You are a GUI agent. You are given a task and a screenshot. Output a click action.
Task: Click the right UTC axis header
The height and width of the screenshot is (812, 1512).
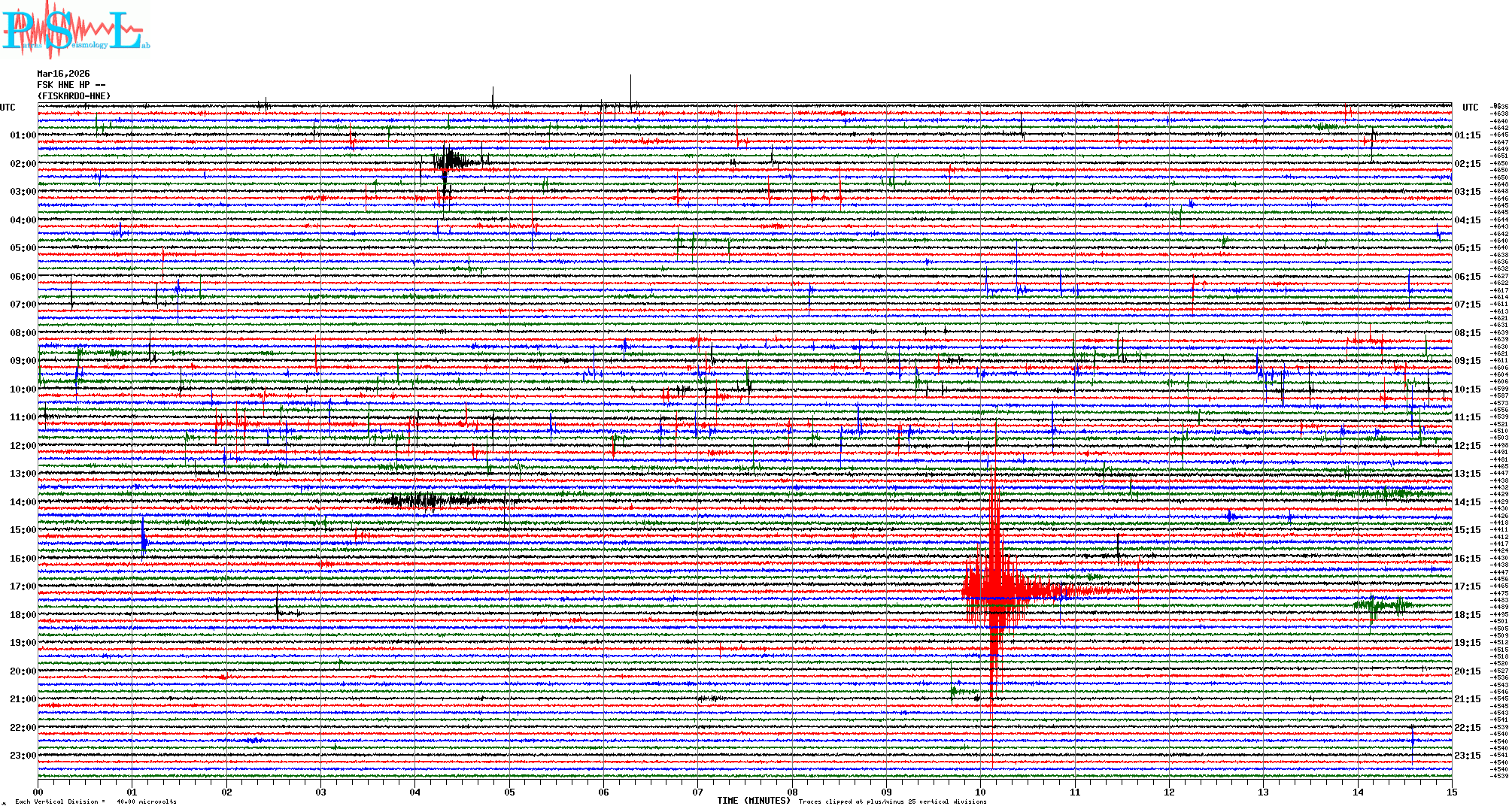click(1470, 108)
